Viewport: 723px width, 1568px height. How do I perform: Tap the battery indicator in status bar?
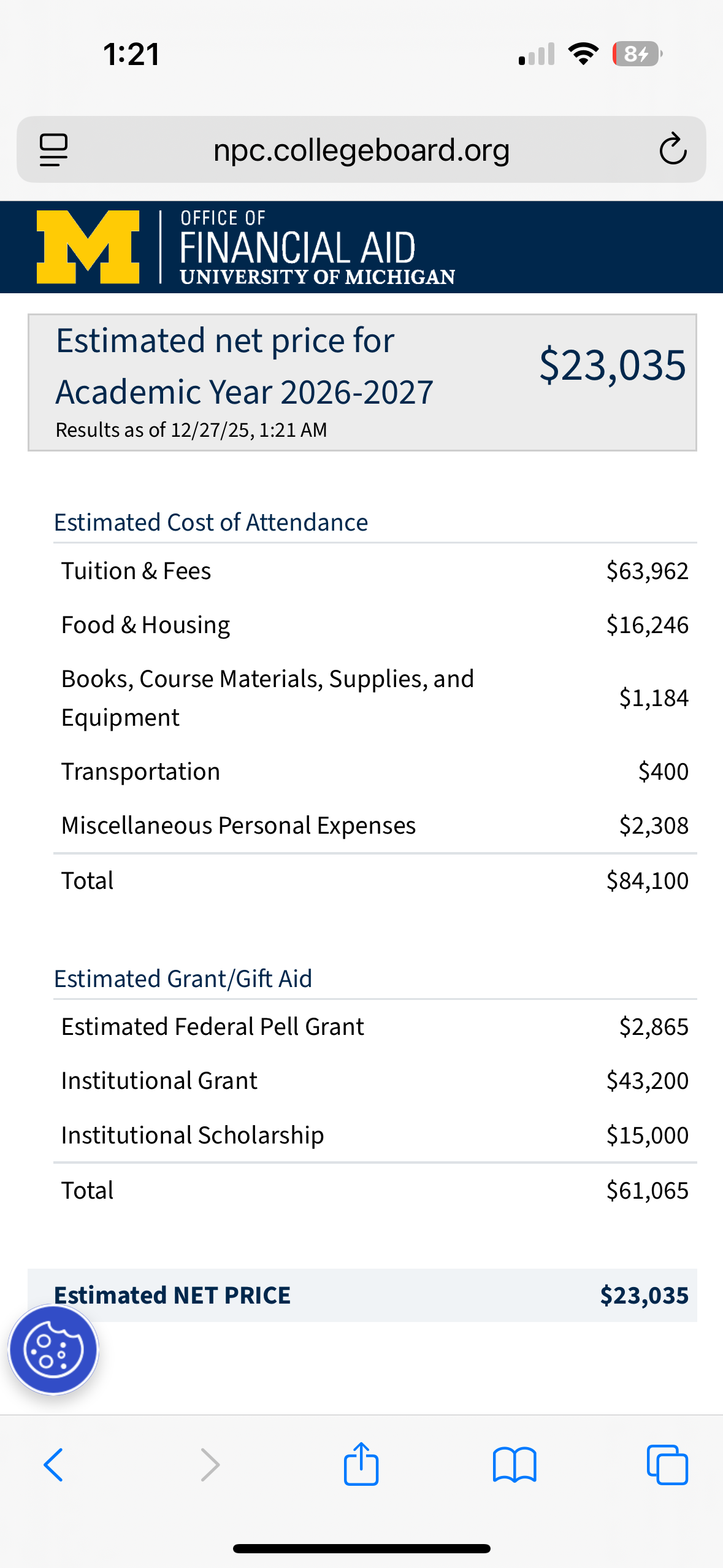click(637, 54)
